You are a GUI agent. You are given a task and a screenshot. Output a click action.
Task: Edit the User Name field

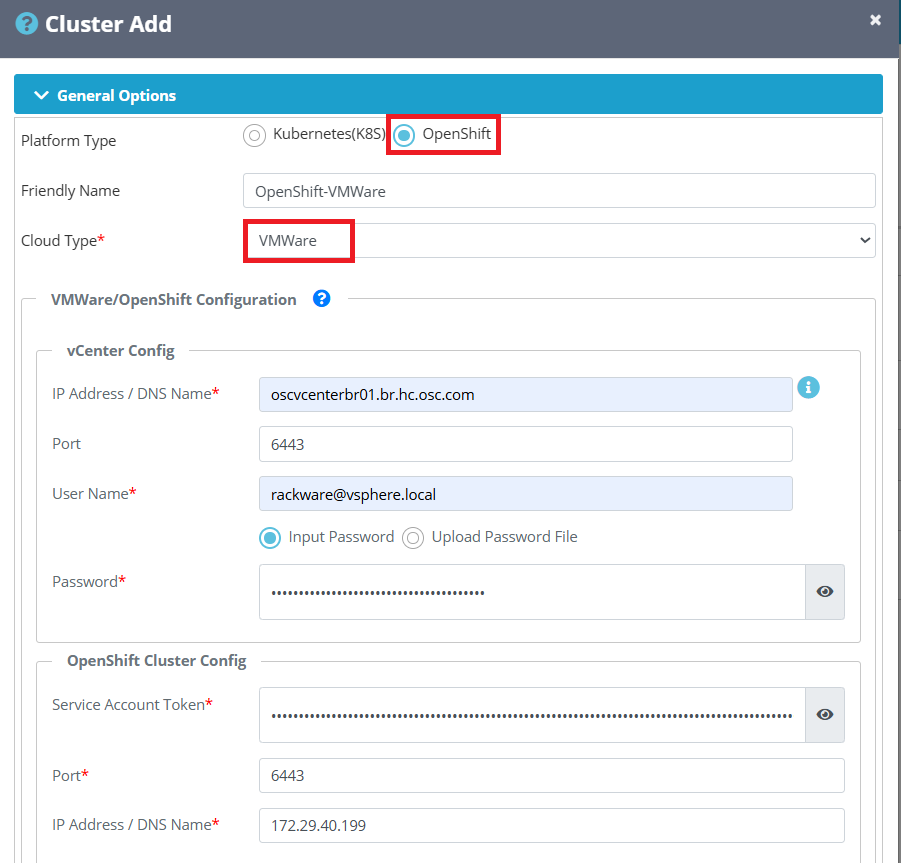click(x=525, y=494)
